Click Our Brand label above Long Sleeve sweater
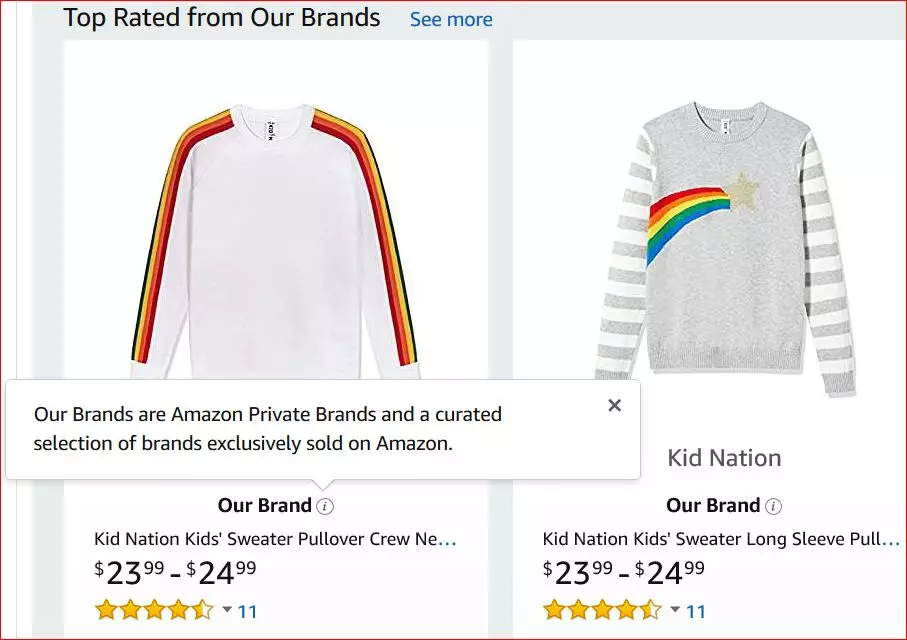Image resolution: width=907 pixels, height=640 pixels. pos(713,506)
